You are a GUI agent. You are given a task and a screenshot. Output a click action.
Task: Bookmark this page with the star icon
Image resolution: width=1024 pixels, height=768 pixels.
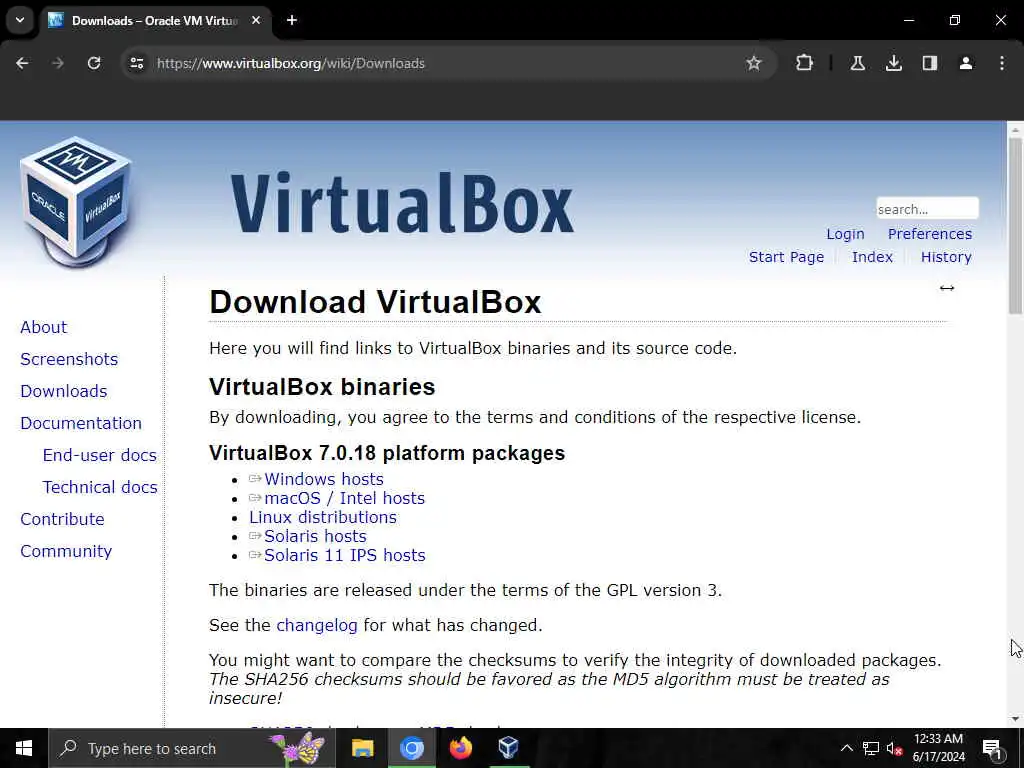754,63
